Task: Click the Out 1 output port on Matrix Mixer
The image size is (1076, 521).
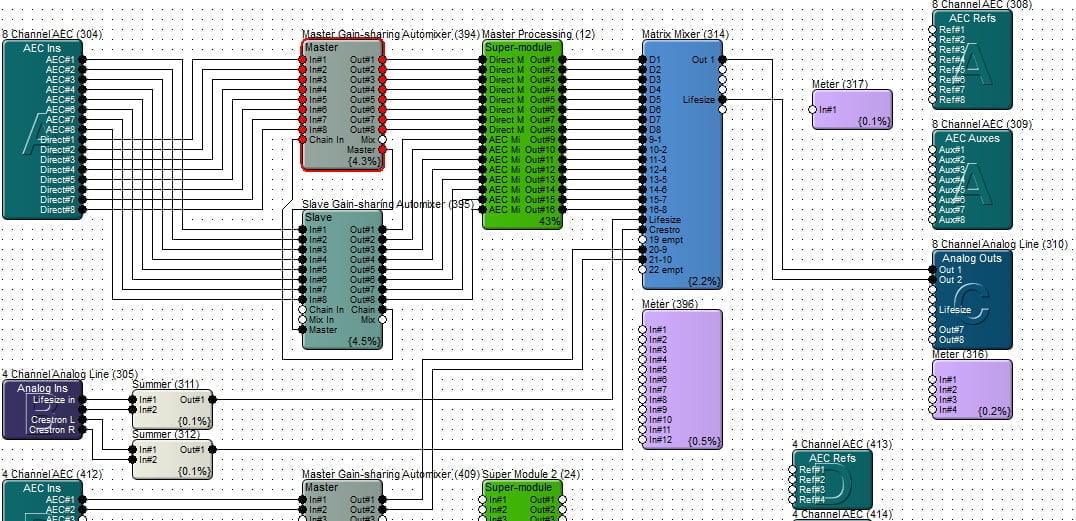Action: tap(722, 60)
